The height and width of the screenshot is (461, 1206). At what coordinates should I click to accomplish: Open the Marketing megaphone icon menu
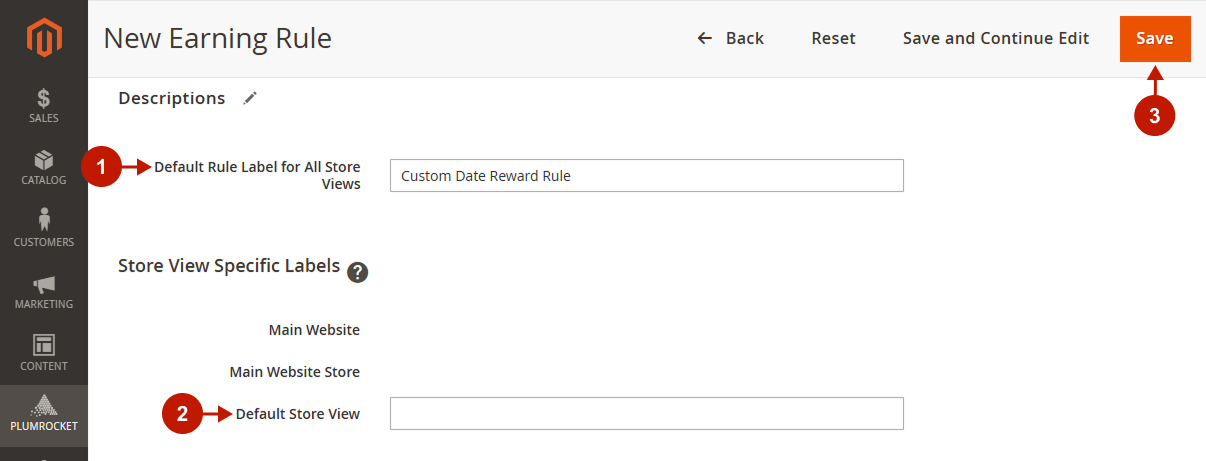[x=44, y=292]
